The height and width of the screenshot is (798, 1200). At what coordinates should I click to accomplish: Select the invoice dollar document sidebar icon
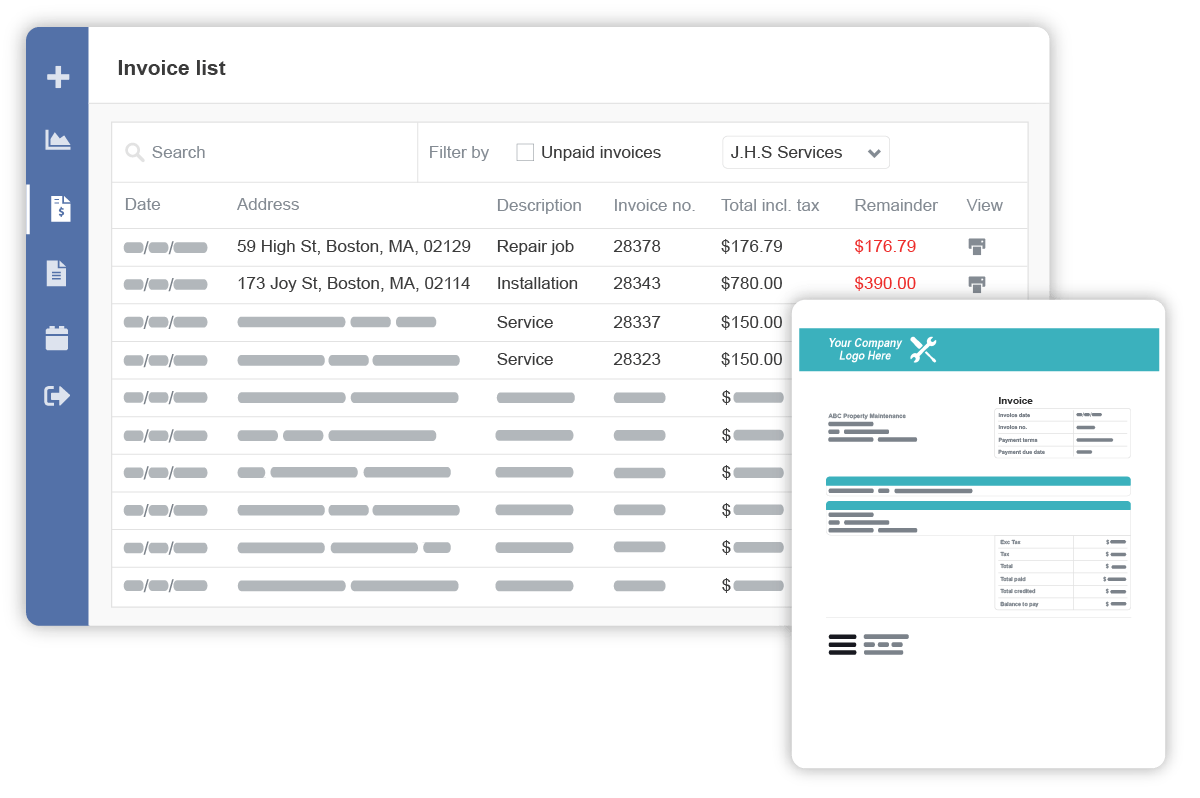click(x=60, y=209)
